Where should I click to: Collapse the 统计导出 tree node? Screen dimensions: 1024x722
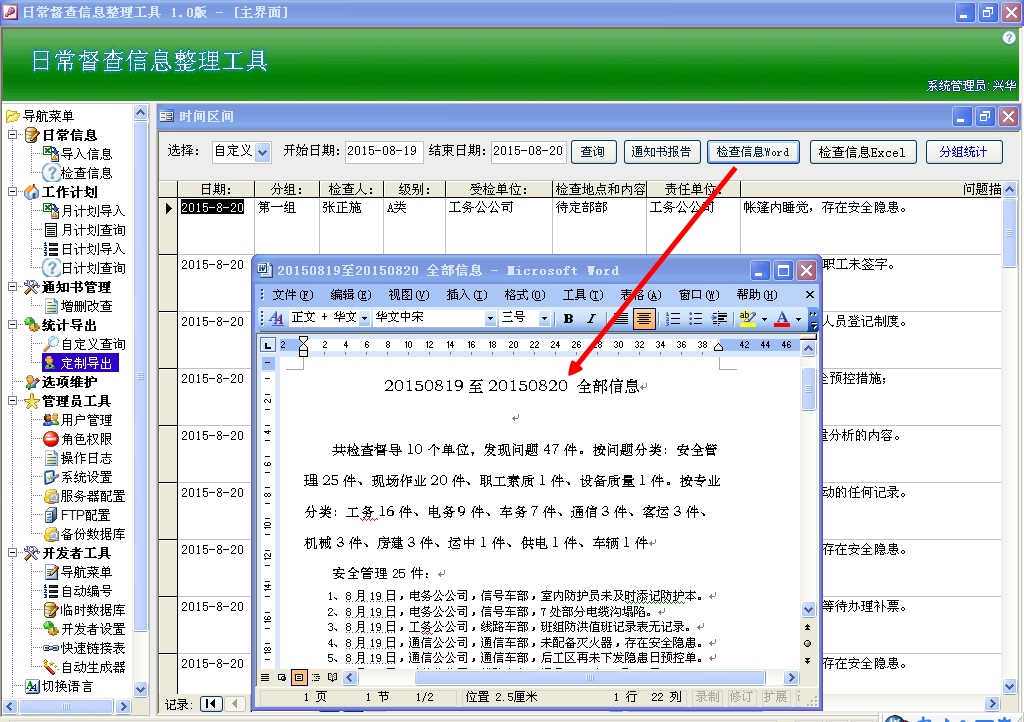coord(12,324)
